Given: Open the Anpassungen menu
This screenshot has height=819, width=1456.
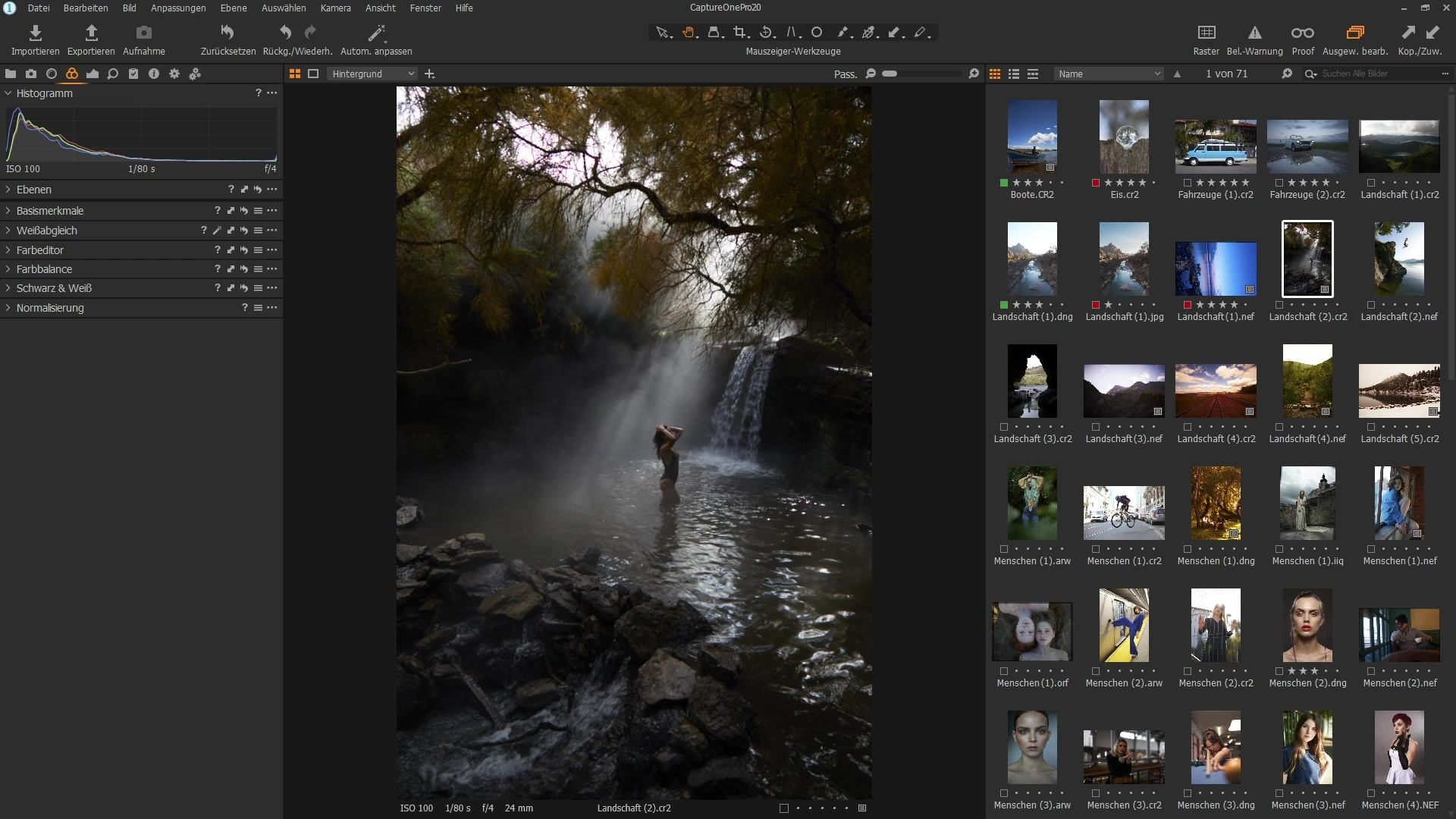Looking at the screenshot, I should click(178, 8).
